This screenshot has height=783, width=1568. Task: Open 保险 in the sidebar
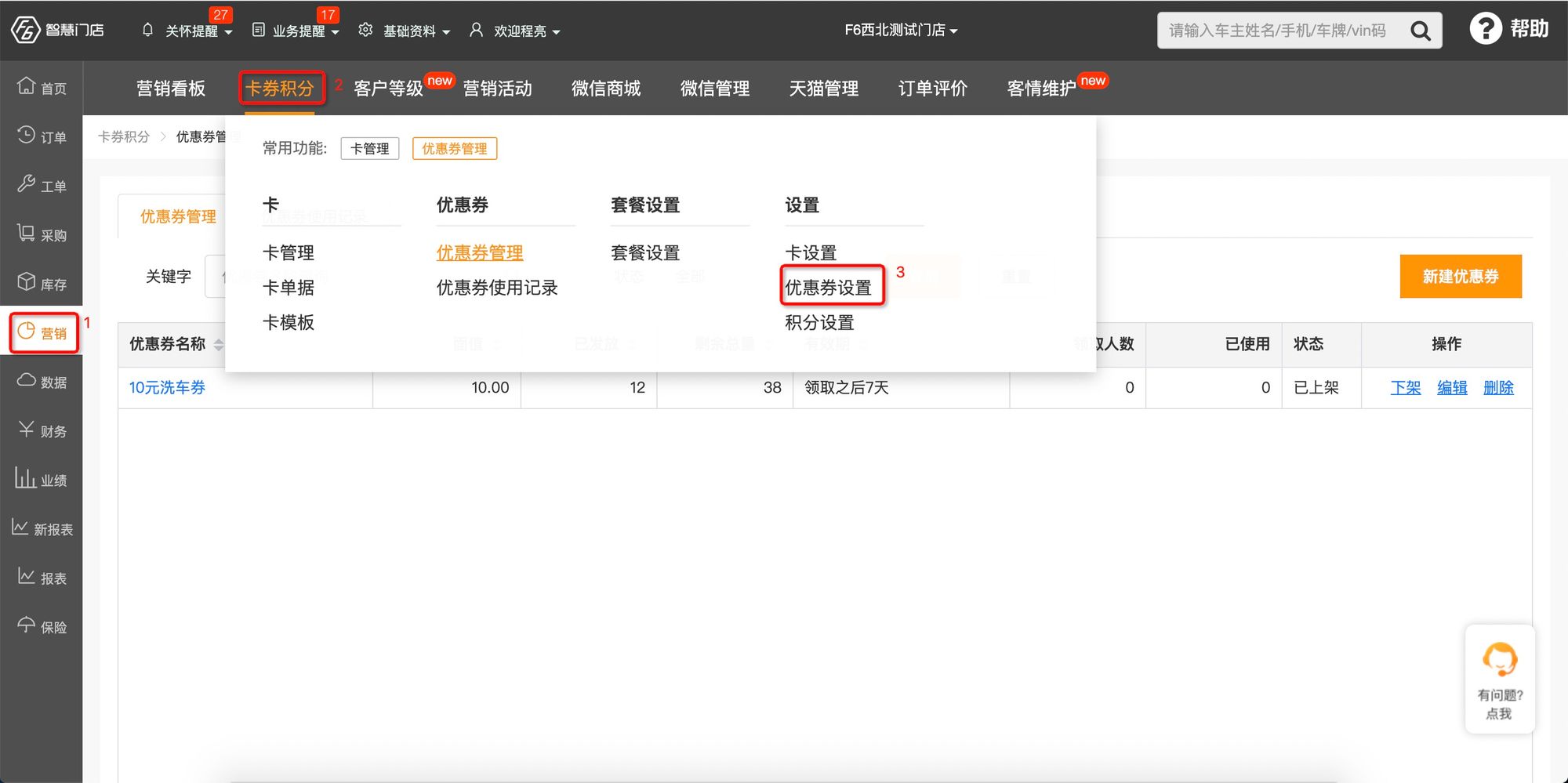pyautogui.click(x=42, y=626)
